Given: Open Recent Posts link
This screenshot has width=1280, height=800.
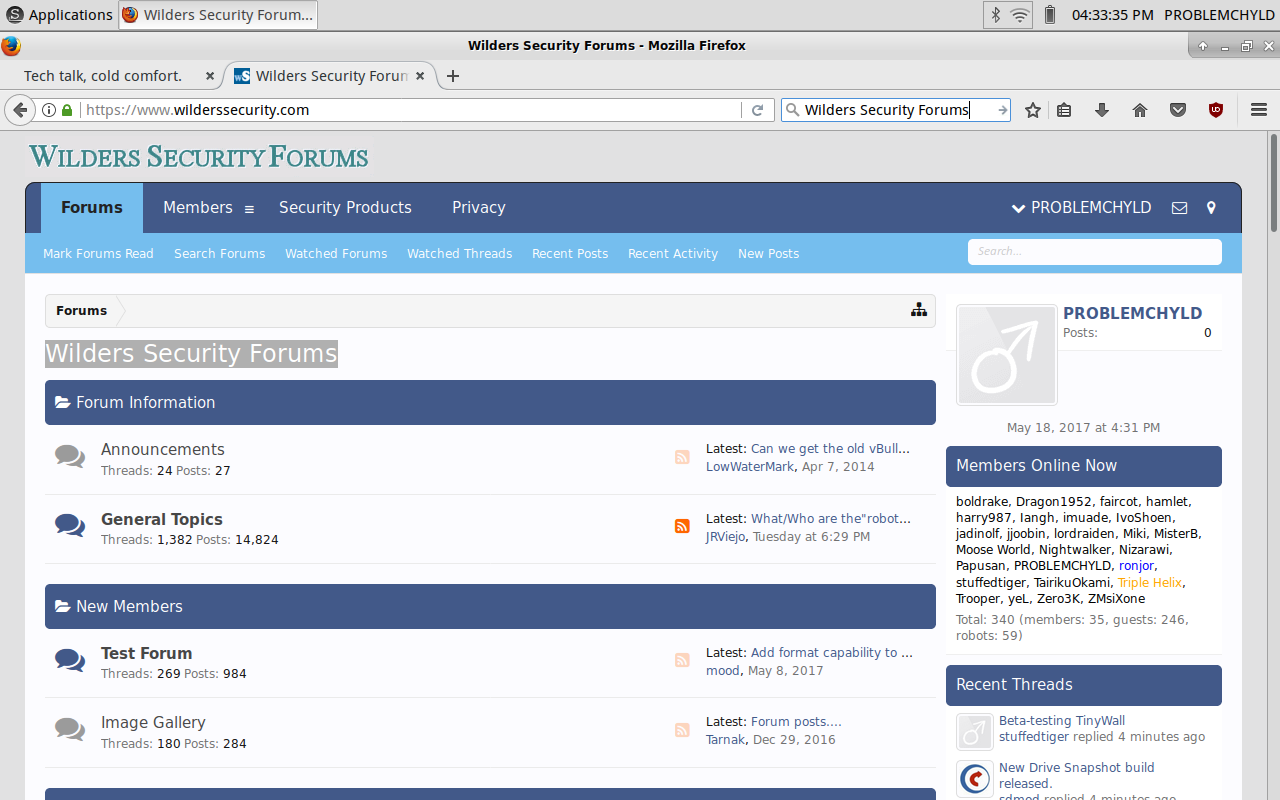Looking at the screenshot, I should point(570,254).
